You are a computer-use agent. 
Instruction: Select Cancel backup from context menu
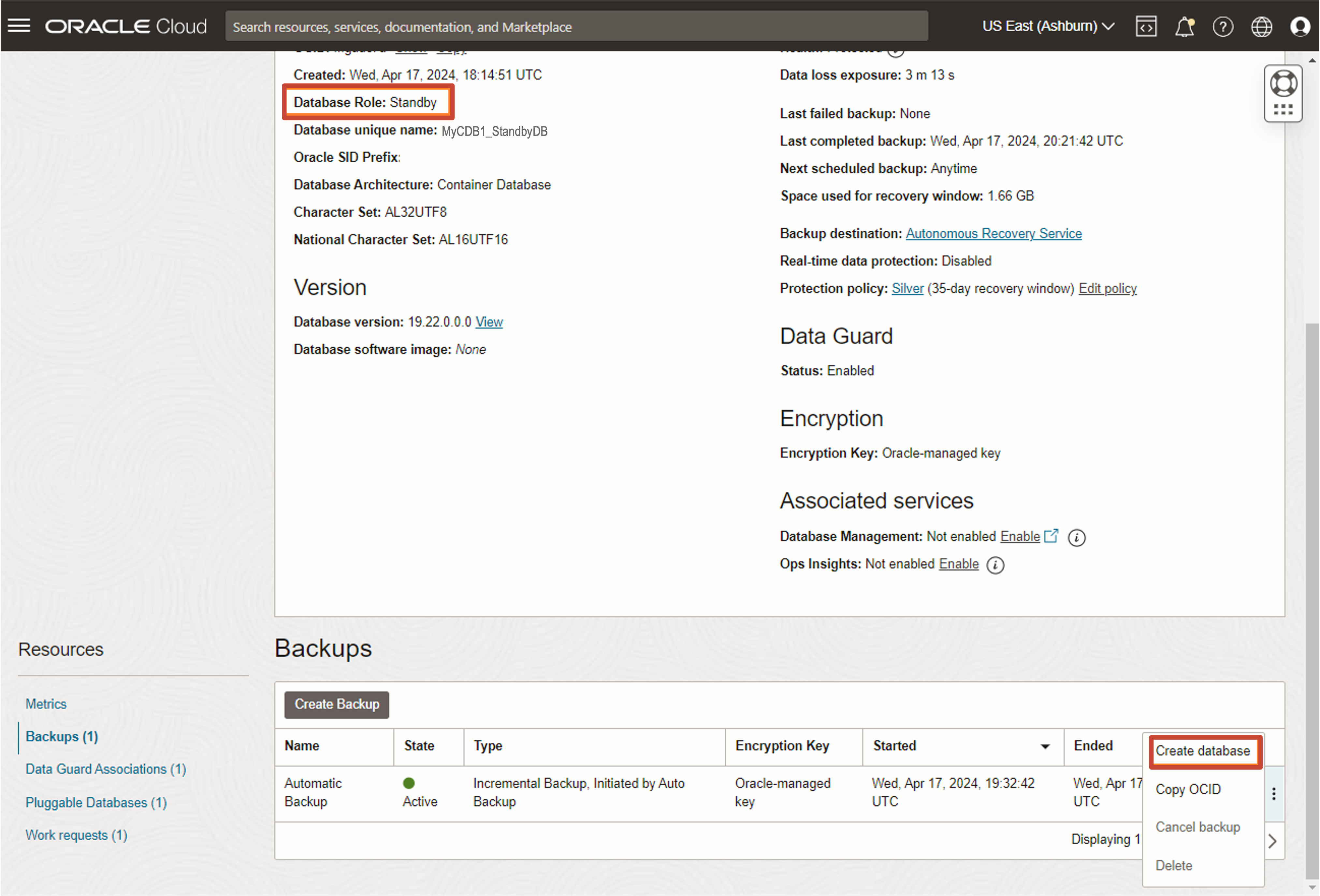(1198, 827)
